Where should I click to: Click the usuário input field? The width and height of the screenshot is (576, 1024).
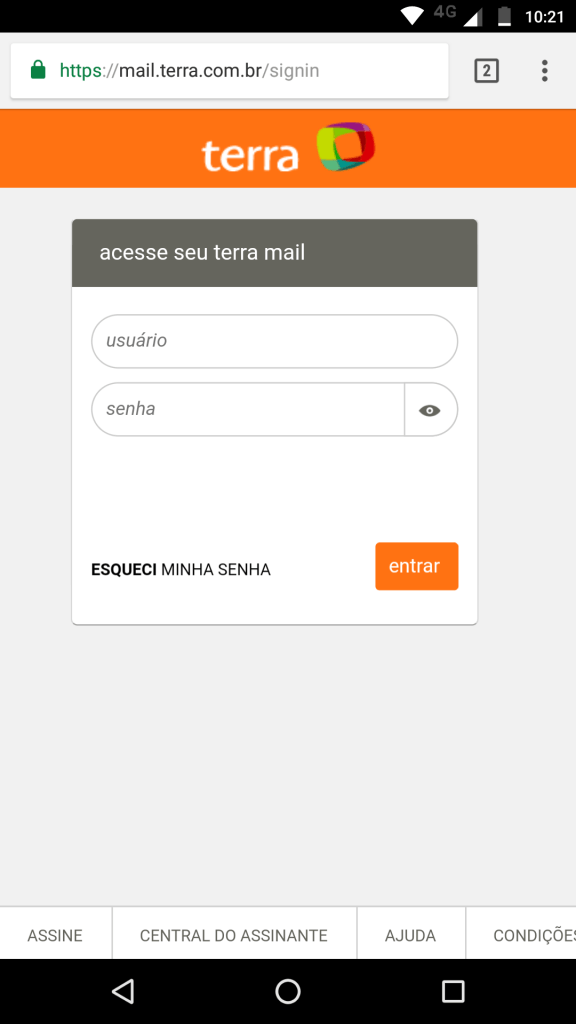pos(274,341)
